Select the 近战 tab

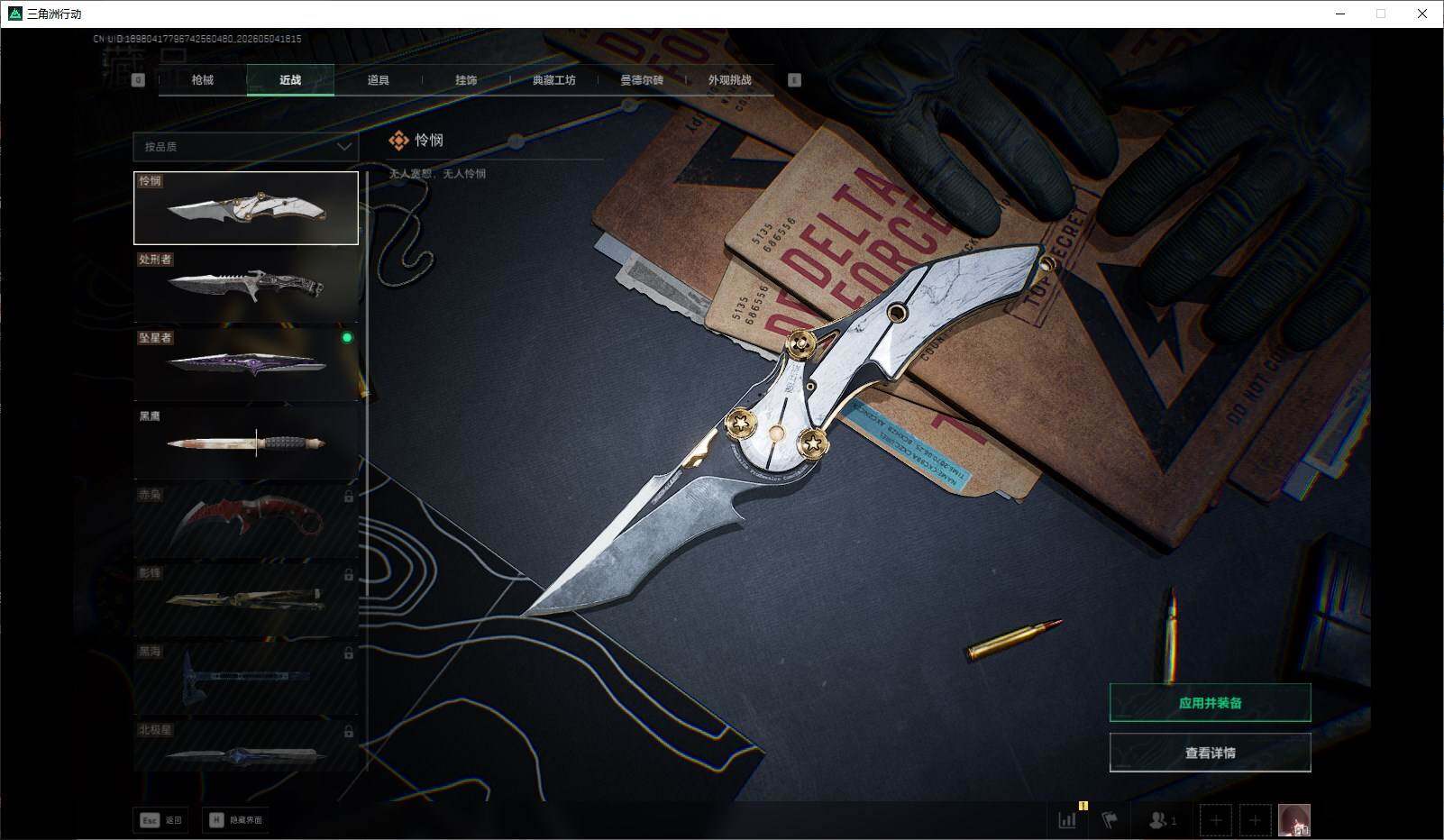point(290,80)
